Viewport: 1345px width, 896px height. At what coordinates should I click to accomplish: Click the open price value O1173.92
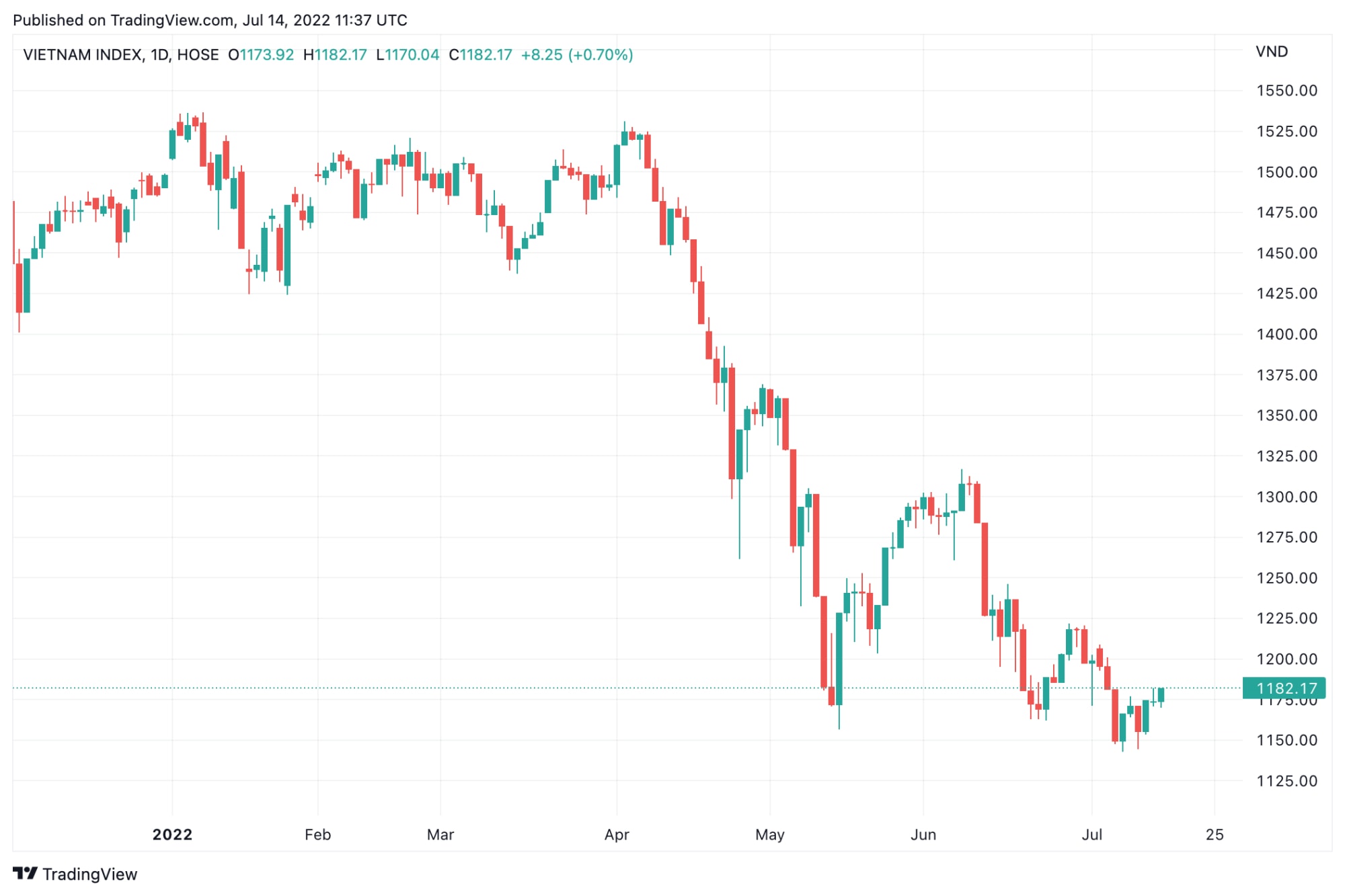point(261,55)
